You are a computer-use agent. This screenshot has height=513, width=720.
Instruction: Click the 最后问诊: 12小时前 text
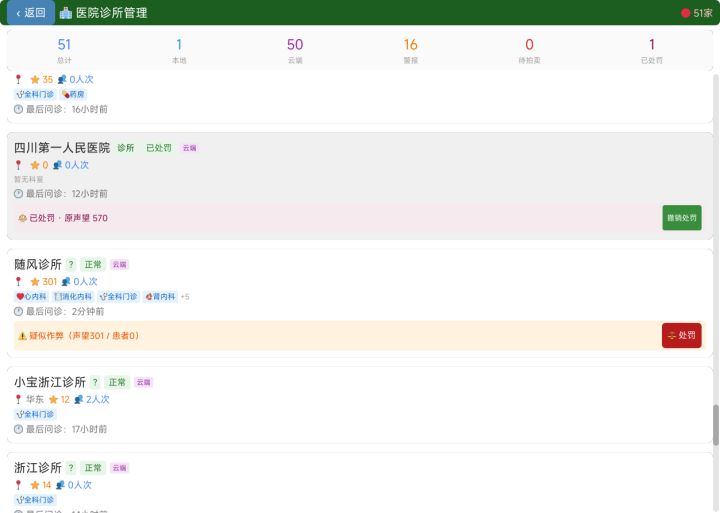point(67,194)
